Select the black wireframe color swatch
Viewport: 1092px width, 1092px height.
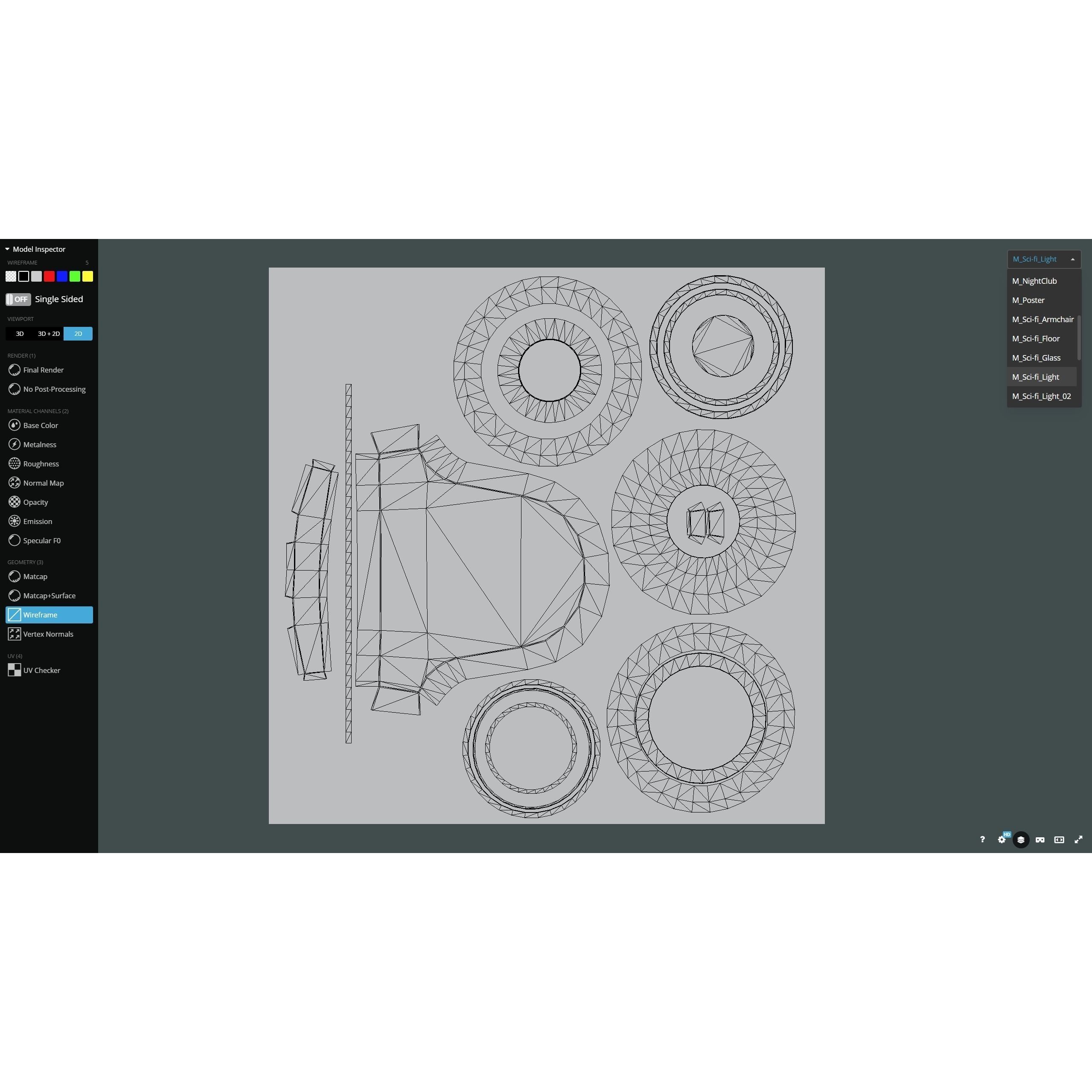24,277
